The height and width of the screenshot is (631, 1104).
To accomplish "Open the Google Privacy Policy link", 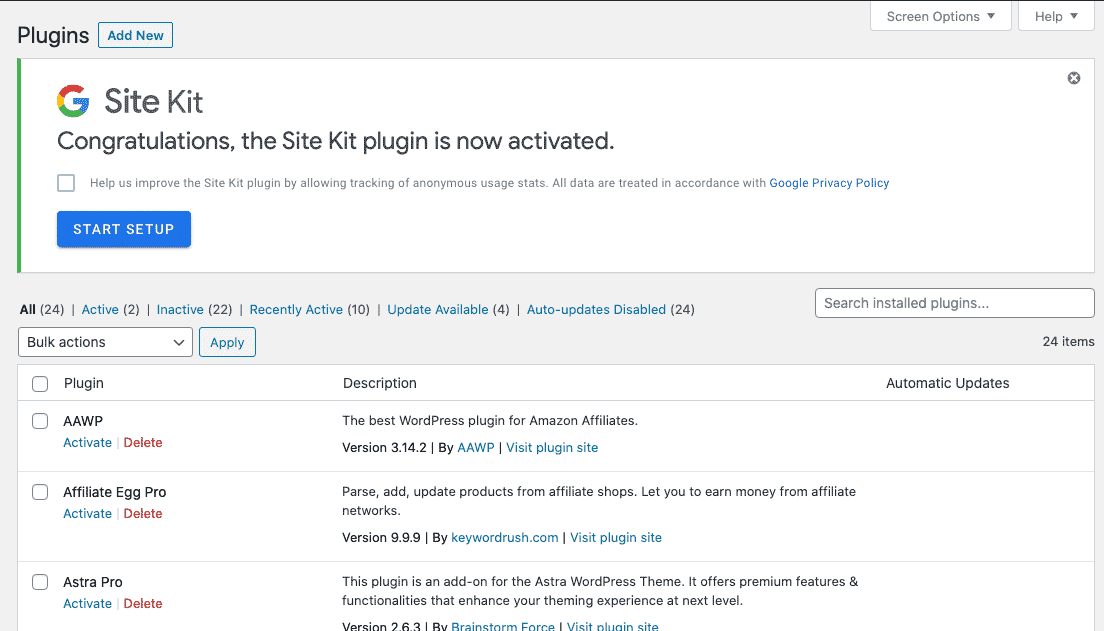I will coord(829,183).
